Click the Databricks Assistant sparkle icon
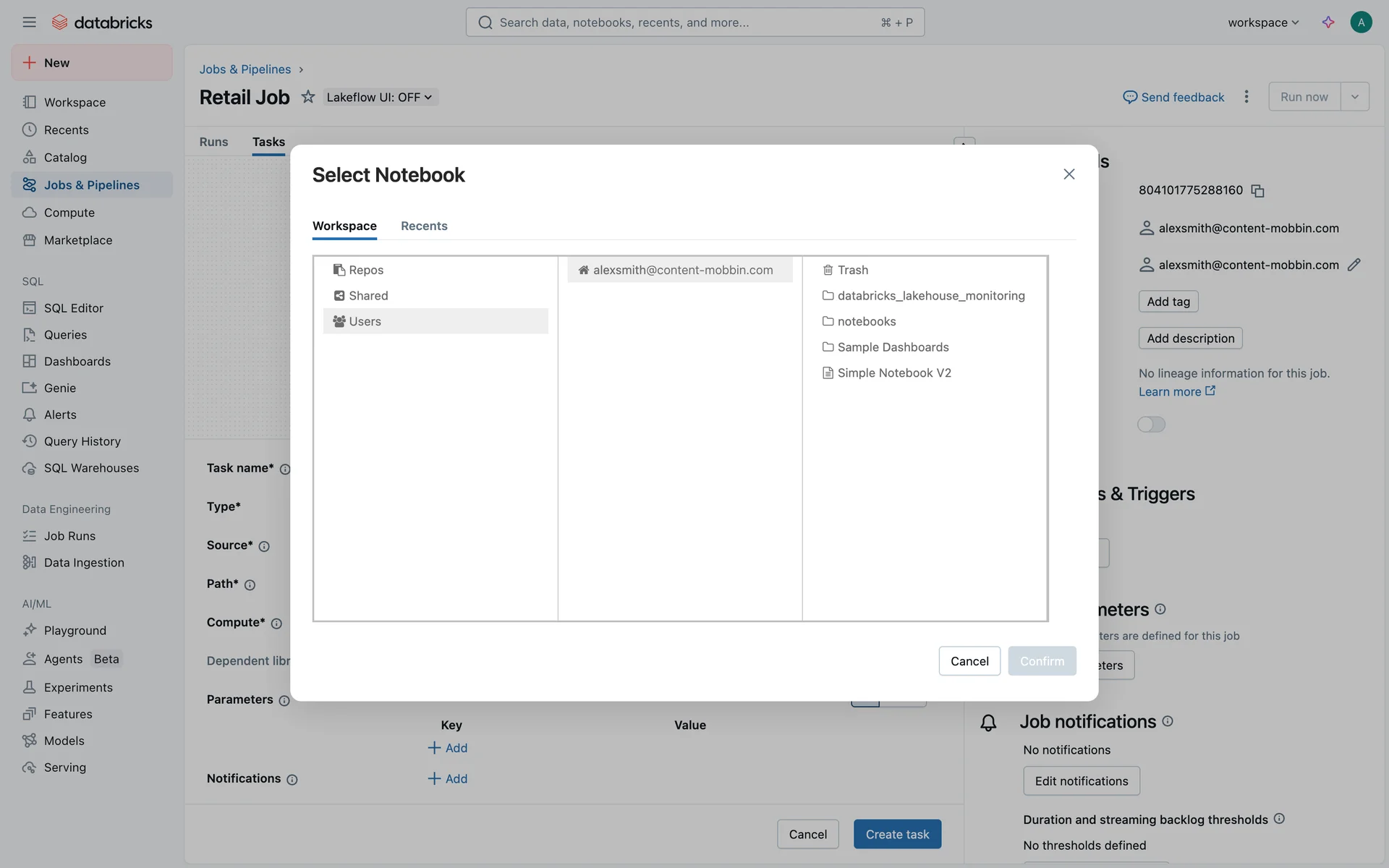The image size is (1389, 868). (x=1328, y=22)
